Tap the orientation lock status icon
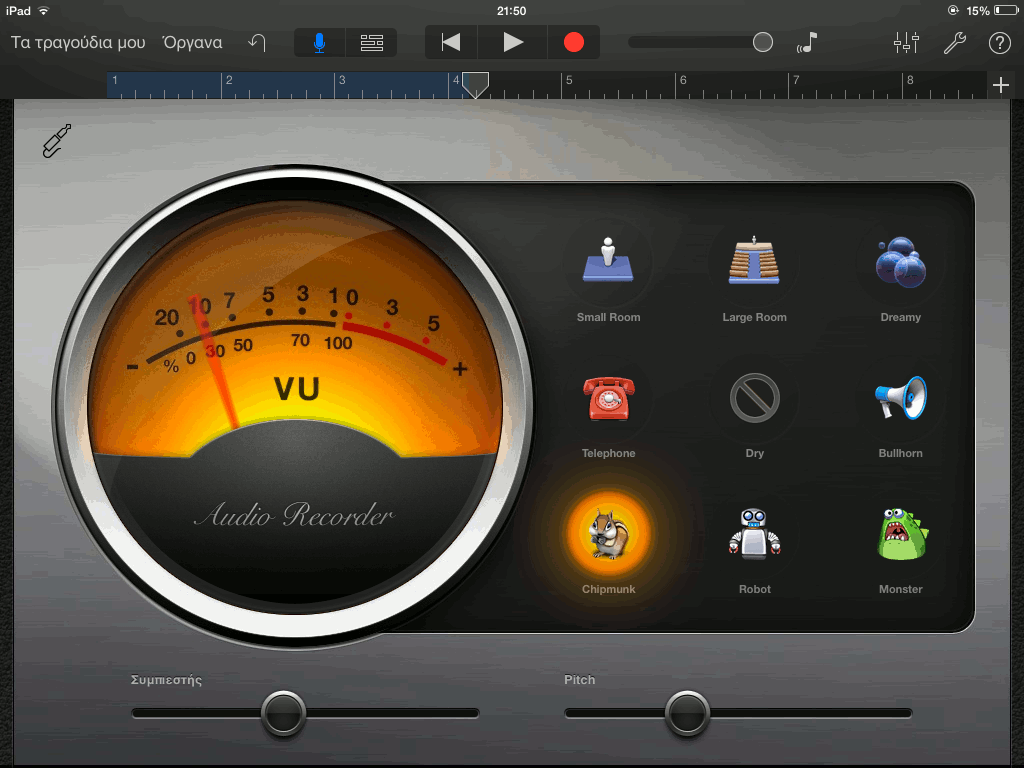 tap(953, 10)
